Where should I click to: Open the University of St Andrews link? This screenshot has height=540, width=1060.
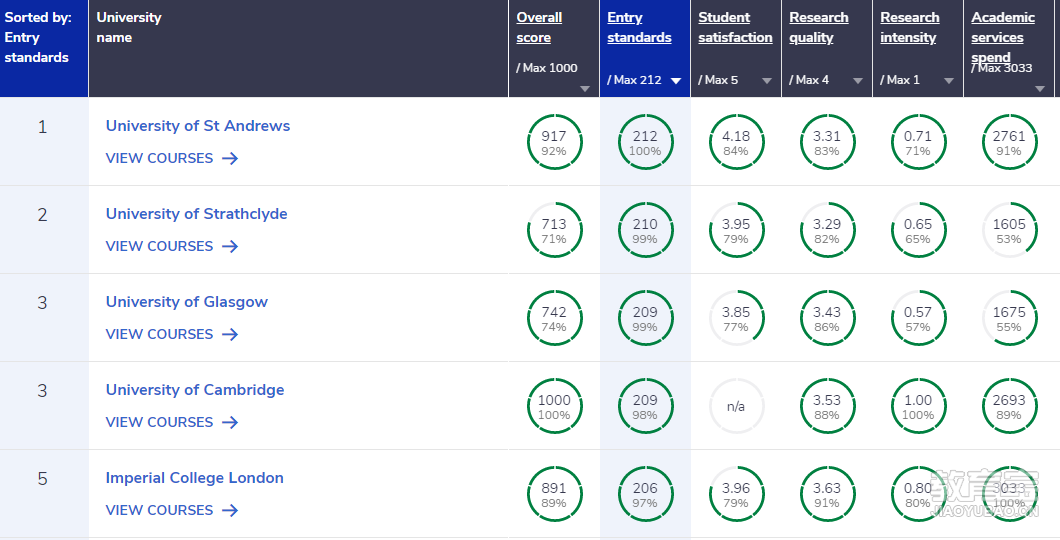[197, 126]
